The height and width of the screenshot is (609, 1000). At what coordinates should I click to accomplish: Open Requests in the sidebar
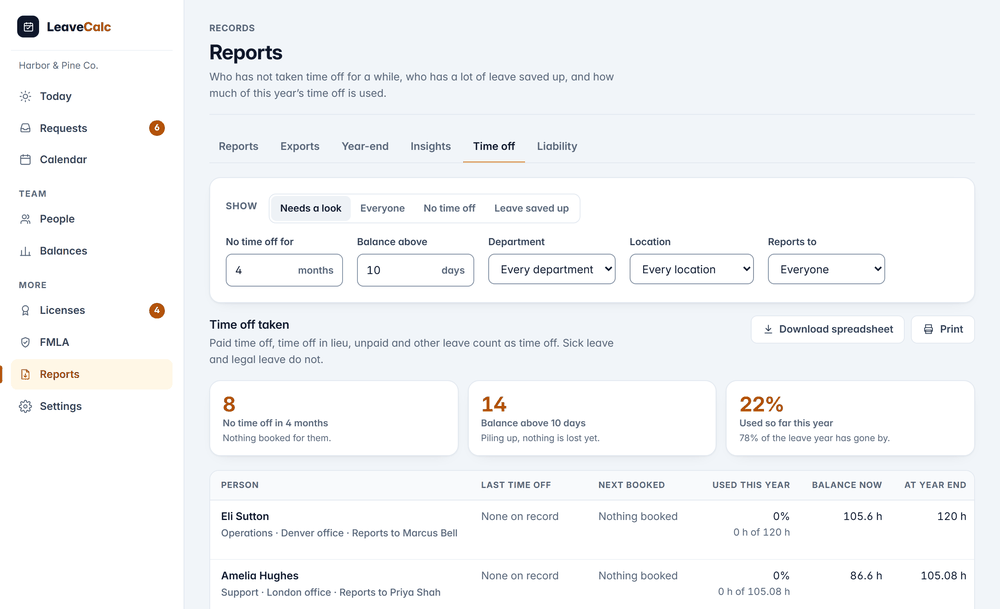tap(92, 128)
